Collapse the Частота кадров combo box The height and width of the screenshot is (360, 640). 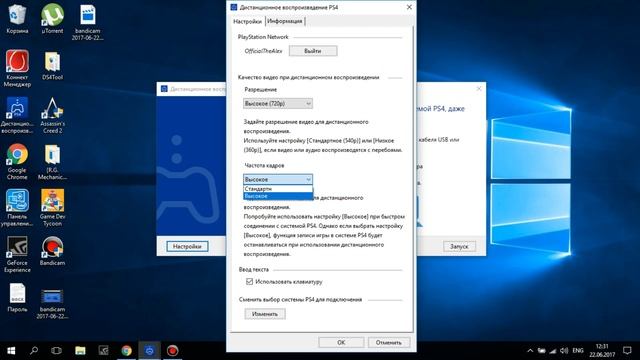coord(278,179)
